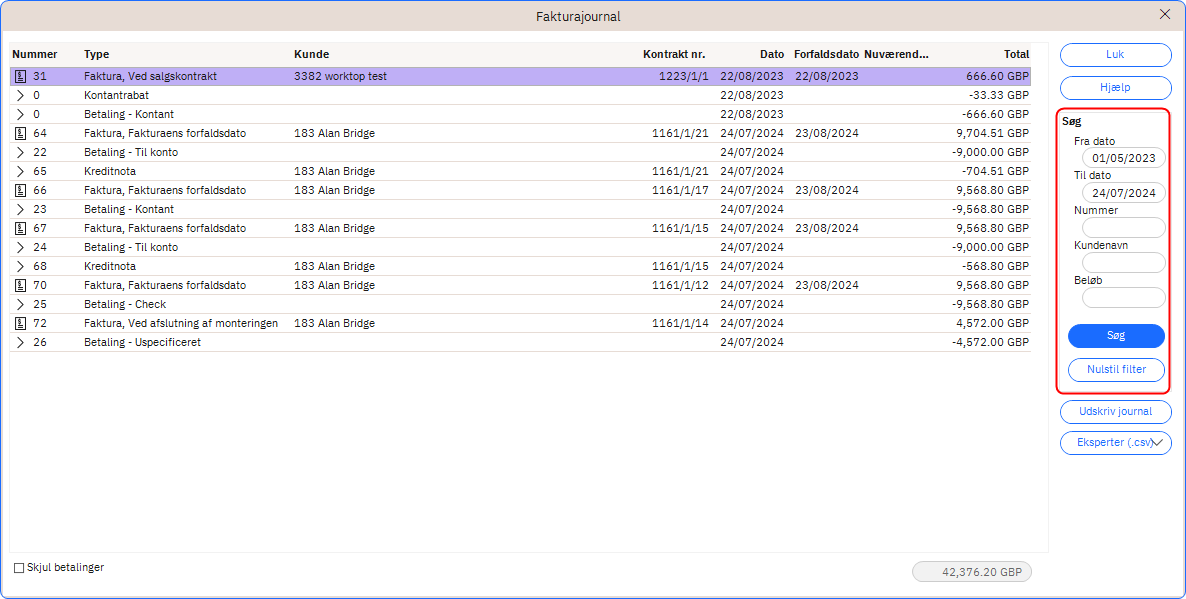Click the invoice icon beside number 66
Viewport: 1186px width, 599px height.
tap(20, 190)
